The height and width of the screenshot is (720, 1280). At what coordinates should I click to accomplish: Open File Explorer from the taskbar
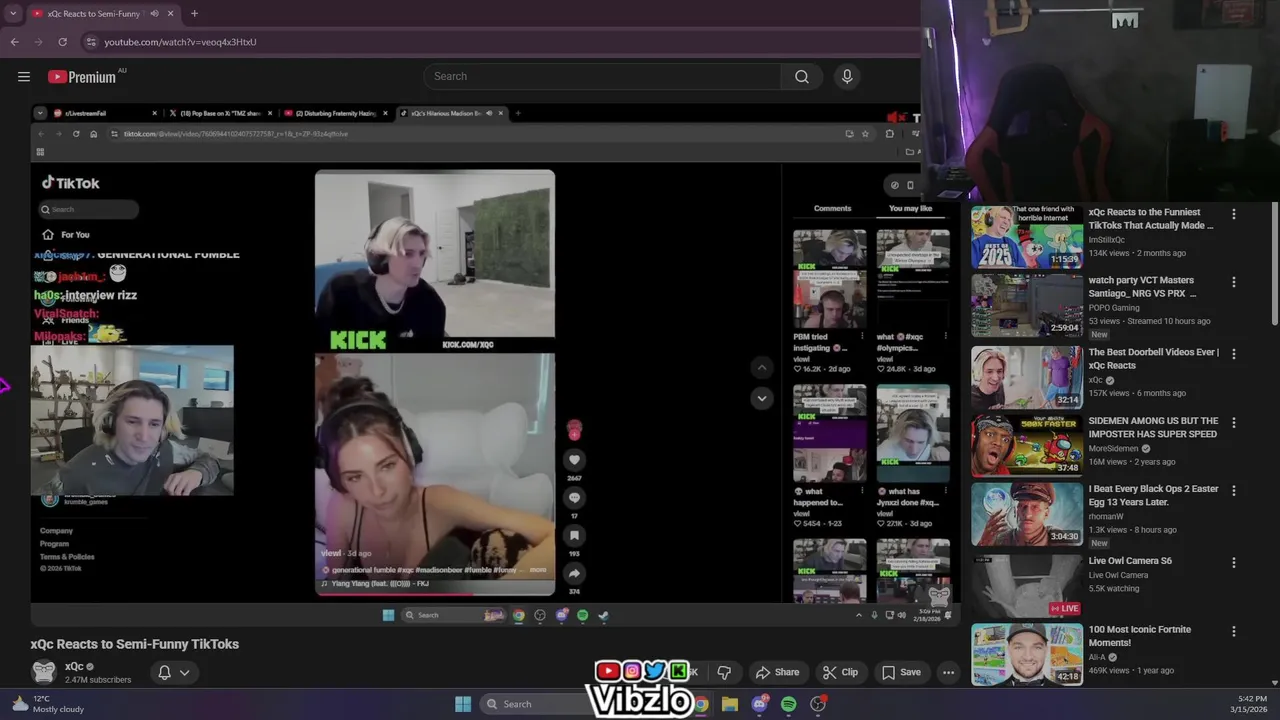tap(730, 704)
